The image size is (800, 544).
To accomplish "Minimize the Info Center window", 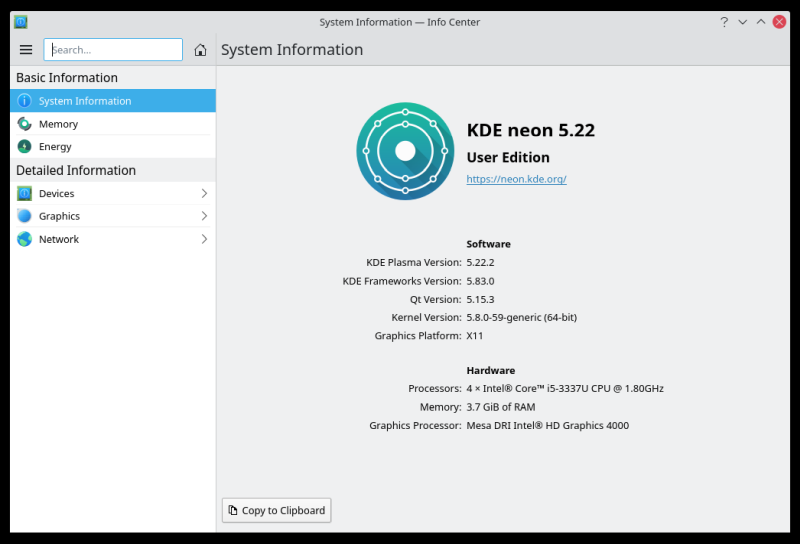I will pos(742,22).
